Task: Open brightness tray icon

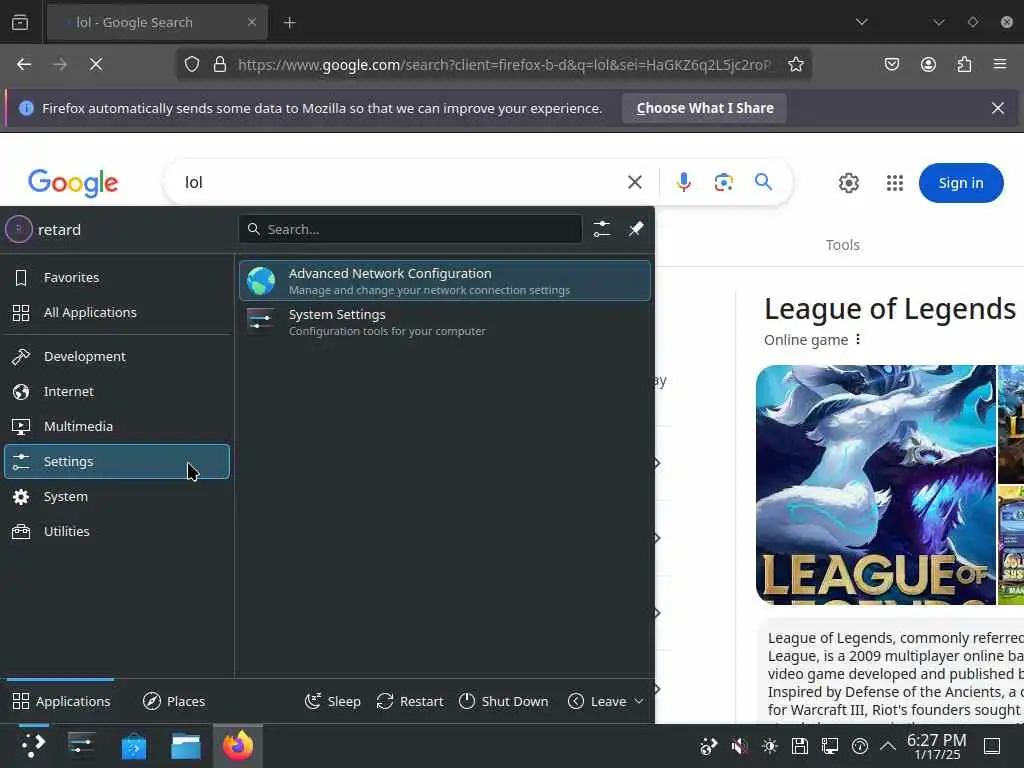Action: point(769,746)
